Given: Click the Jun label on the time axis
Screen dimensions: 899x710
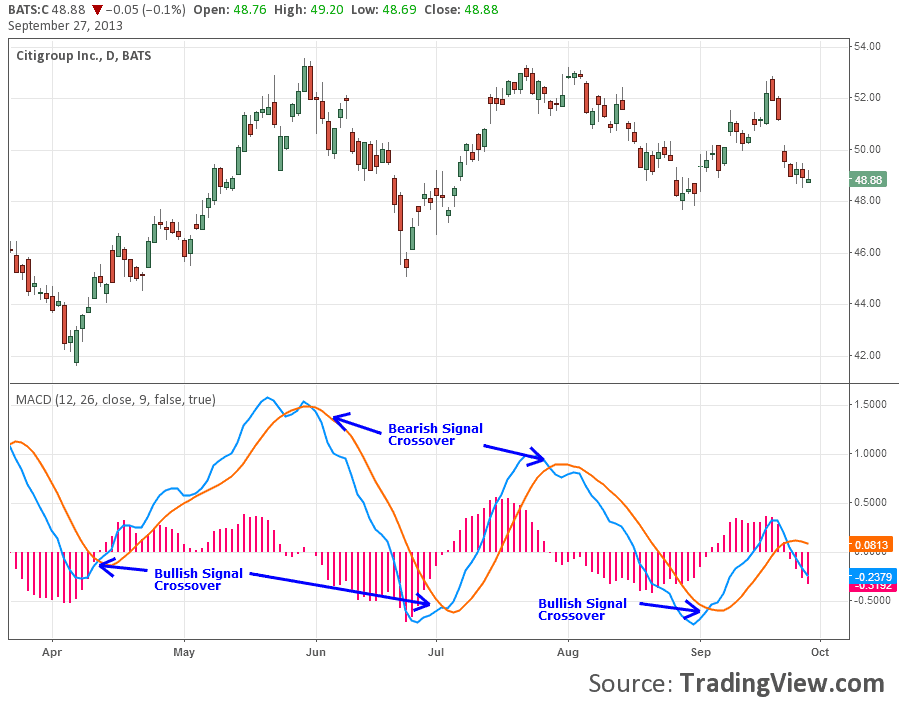Looking at the screenshot, I should coord(317,652).
